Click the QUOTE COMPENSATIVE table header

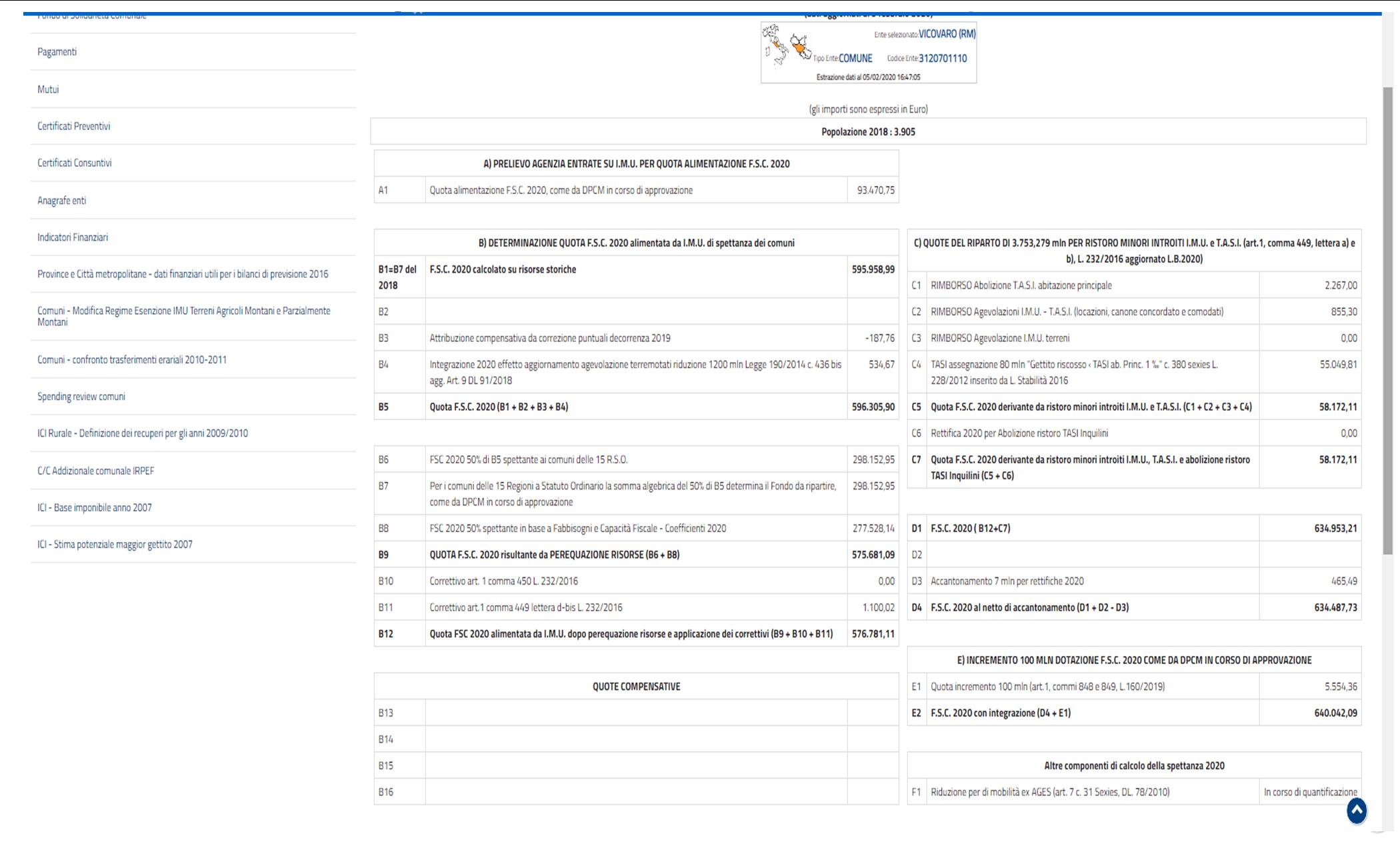(636, 686)
